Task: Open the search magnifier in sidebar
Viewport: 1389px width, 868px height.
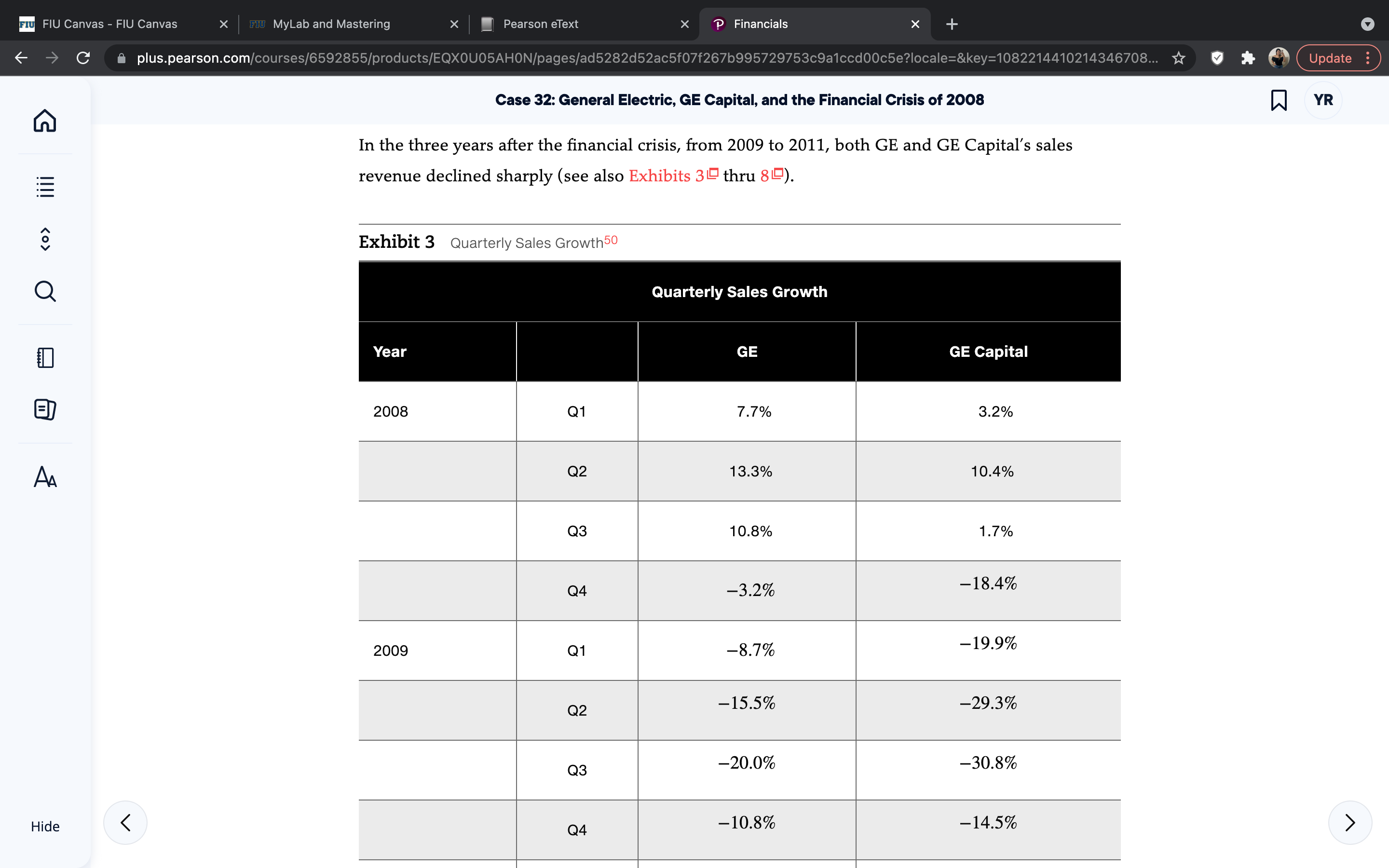Action: click(45, 291)
